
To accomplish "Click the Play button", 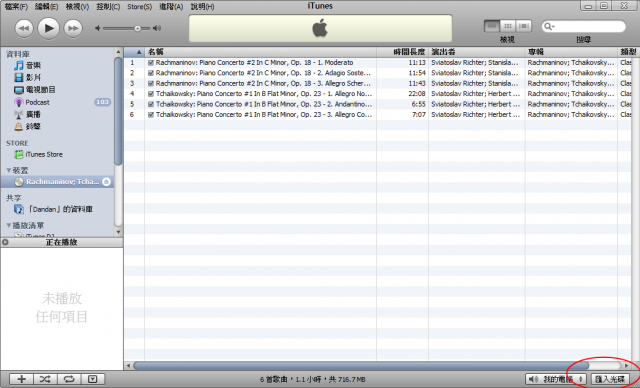I will click(x=49, y=28).
